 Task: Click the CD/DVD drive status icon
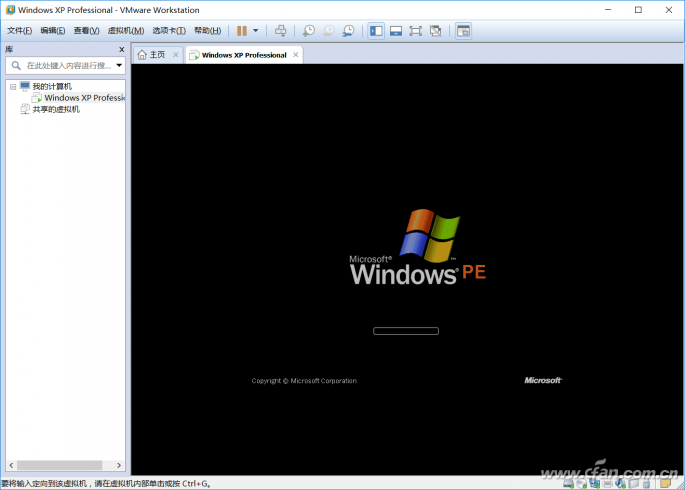pyautogui.click(x=581, y=483)
